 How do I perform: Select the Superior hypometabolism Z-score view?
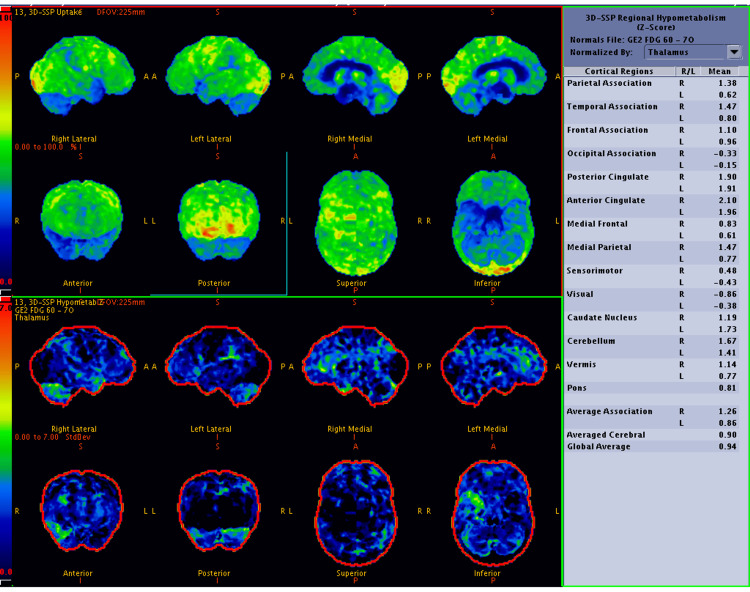(356, 513)
